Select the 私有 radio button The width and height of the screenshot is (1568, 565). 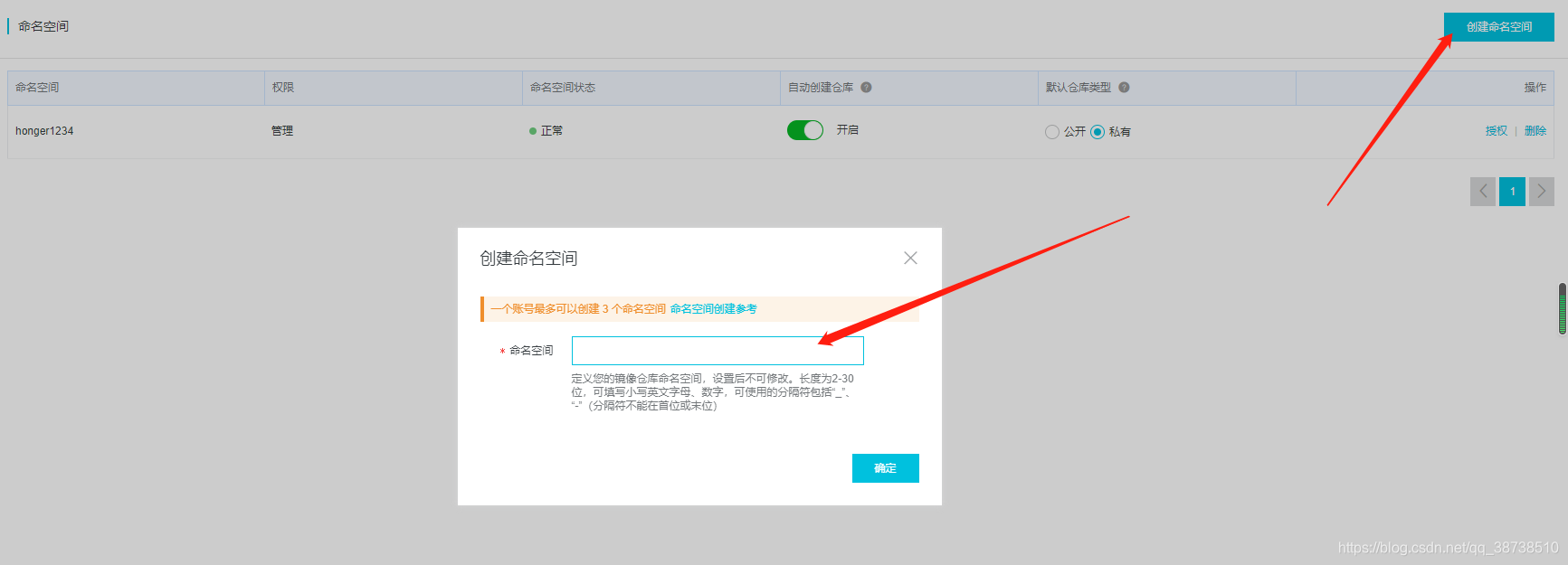pos(1098,132)
